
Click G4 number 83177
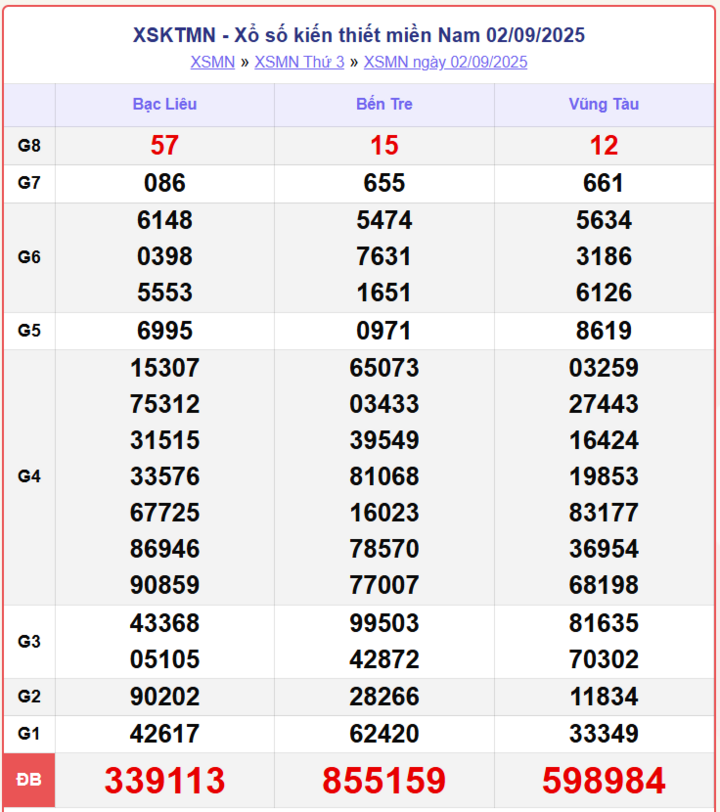point(604,513)
